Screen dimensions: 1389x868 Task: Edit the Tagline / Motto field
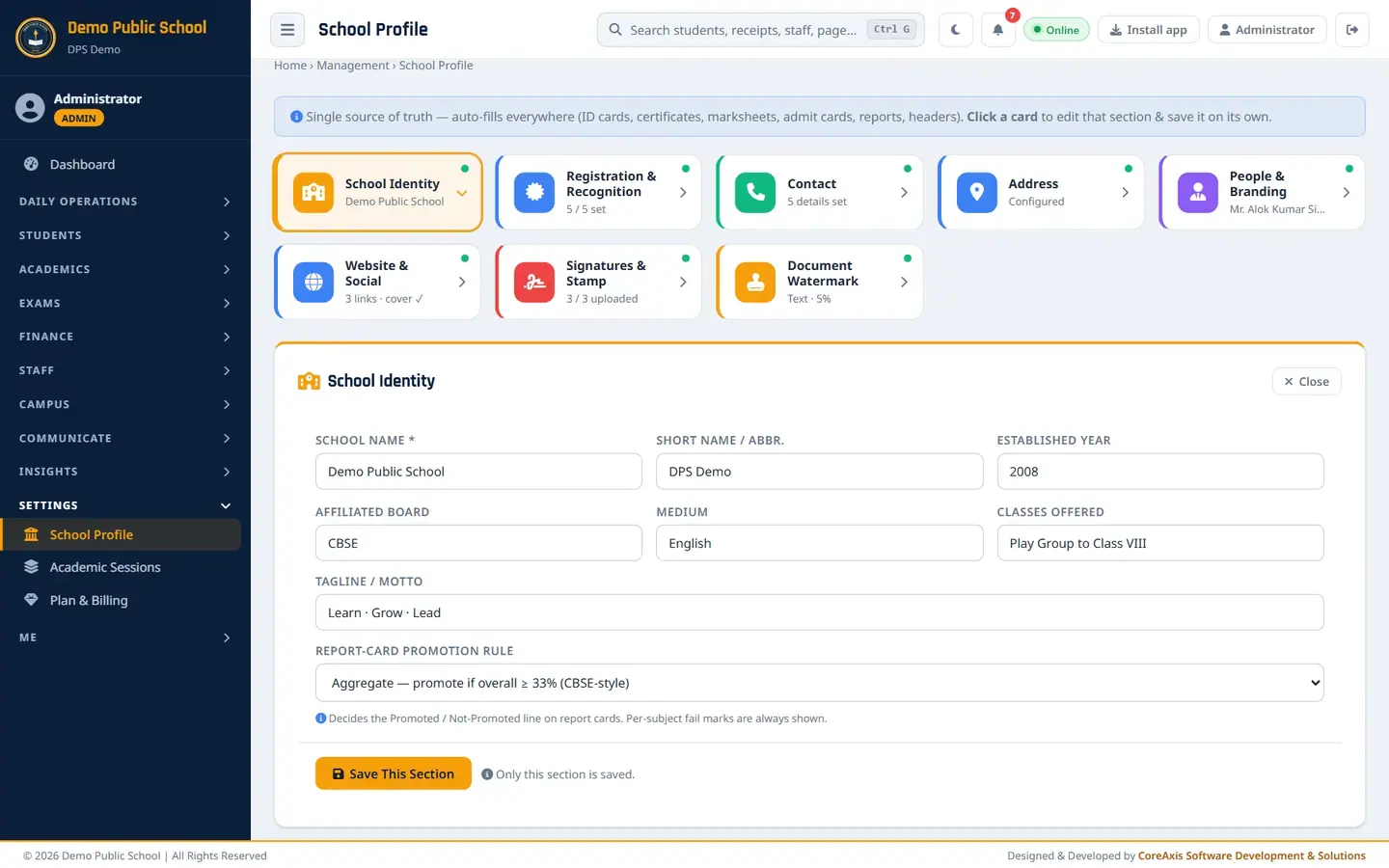(x=820, y=612)
